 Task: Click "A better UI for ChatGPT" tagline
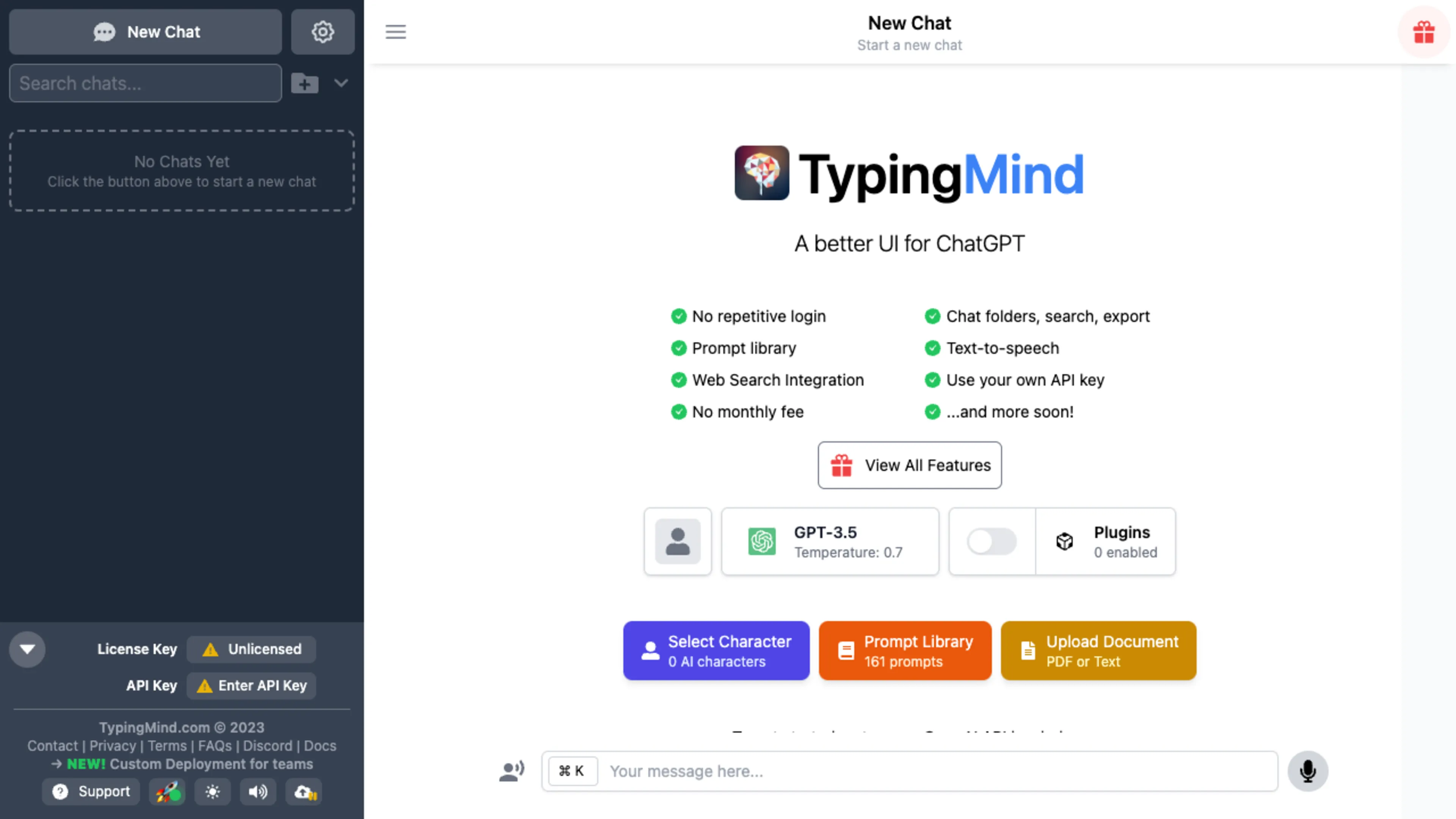point(910,243)
